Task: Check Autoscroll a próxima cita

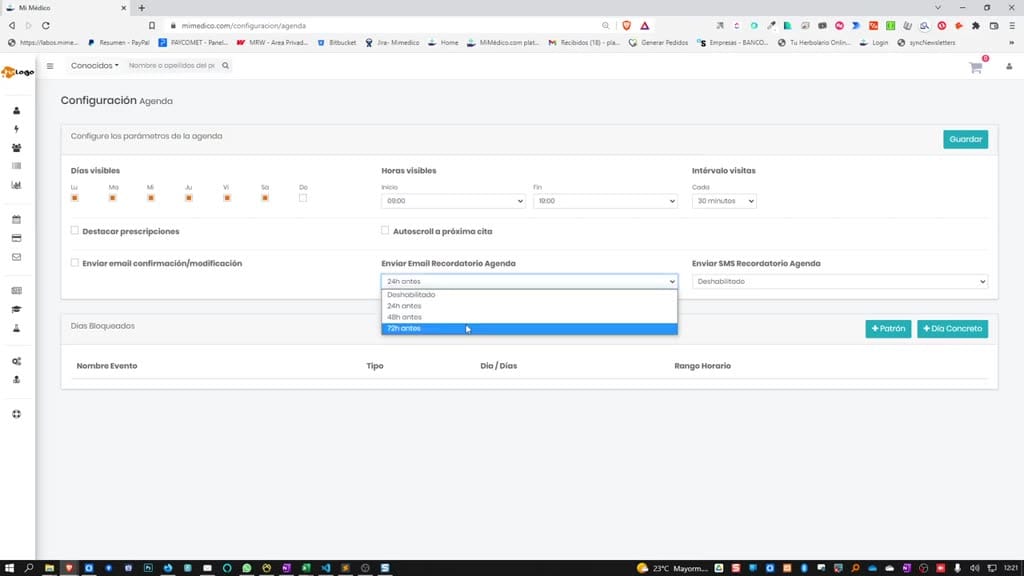Action: (385, 231)
